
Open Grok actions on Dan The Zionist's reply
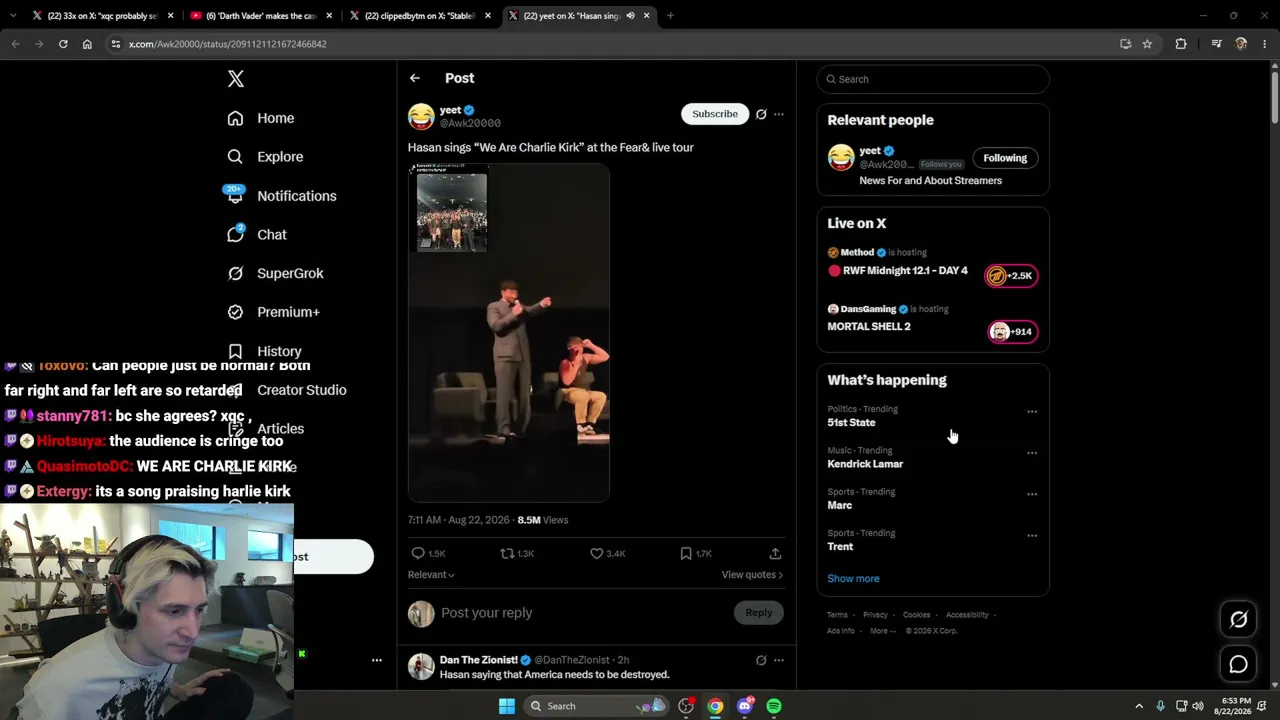coord(761,660)
